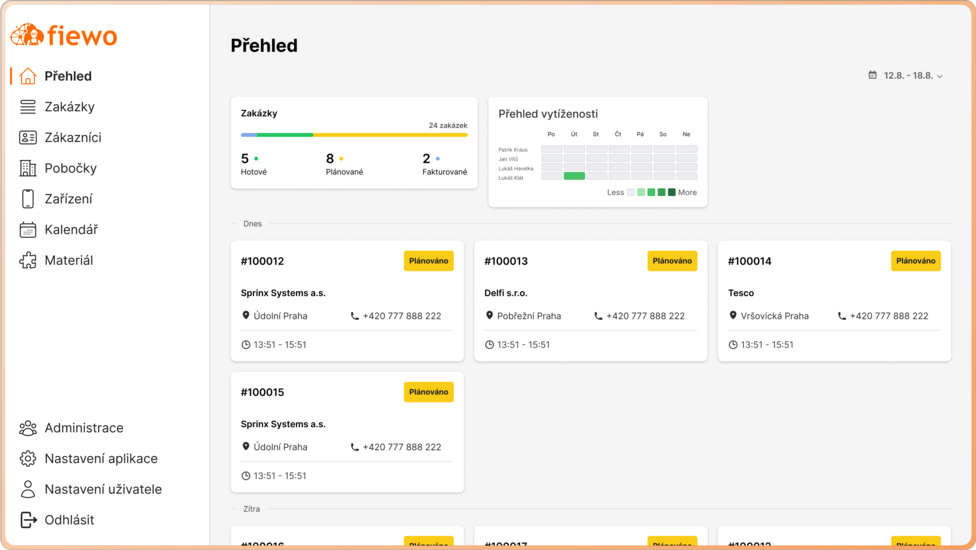Click the Zákazníci ID card icon
This screenshot has height=550, width=976.
[27, 138]
